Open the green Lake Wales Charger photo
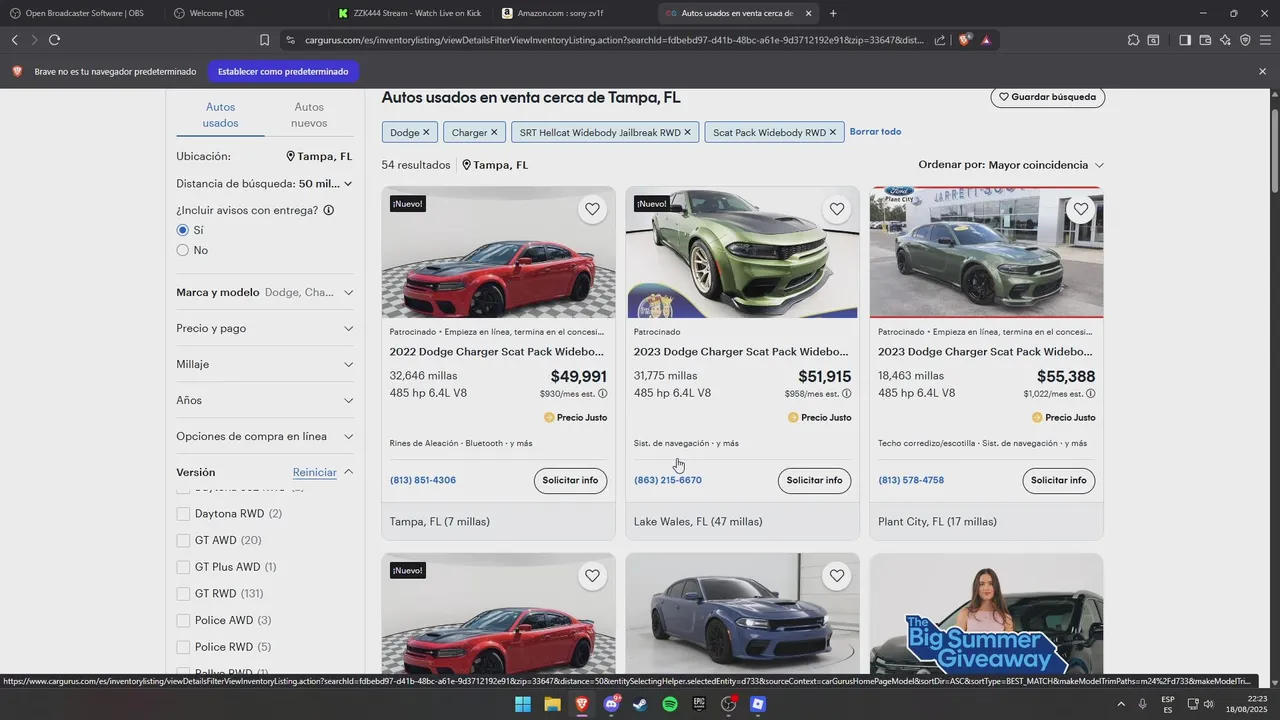Screen dimensions: 1280x720 [742, 252]
